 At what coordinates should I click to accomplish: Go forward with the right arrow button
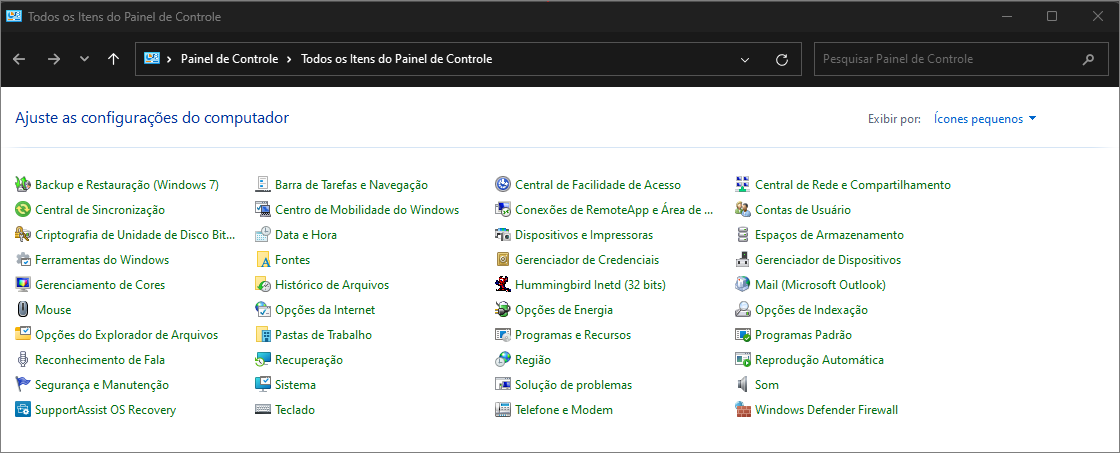click(54, 59)
